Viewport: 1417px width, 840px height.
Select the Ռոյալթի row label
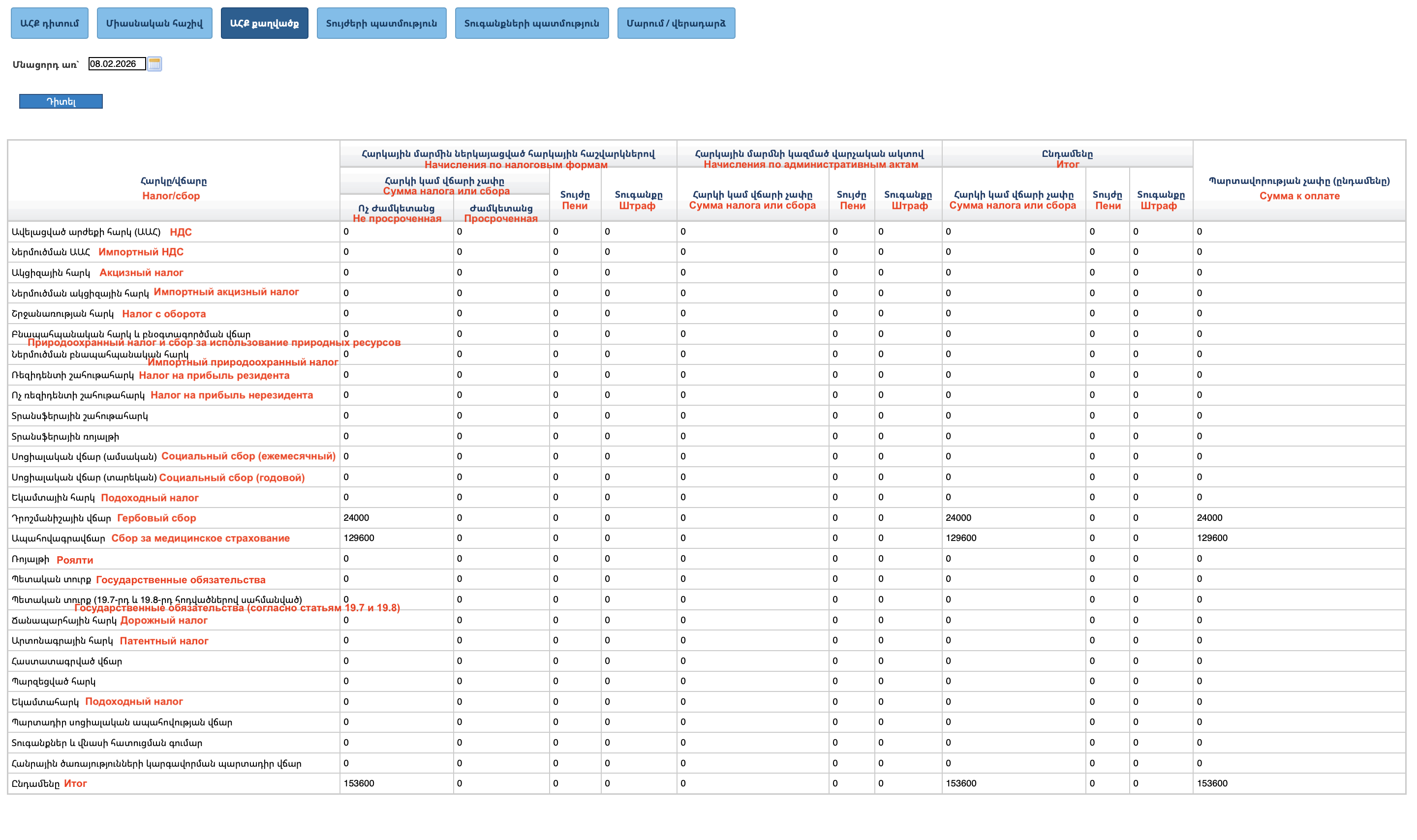pos(31,559)
